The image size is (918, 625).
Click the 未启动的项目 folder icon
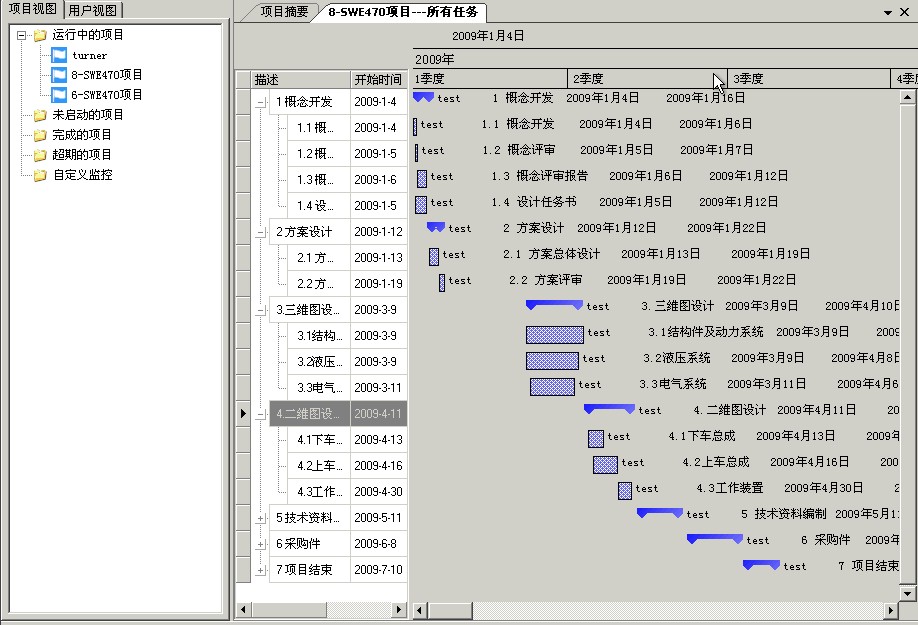coord(40,115)
